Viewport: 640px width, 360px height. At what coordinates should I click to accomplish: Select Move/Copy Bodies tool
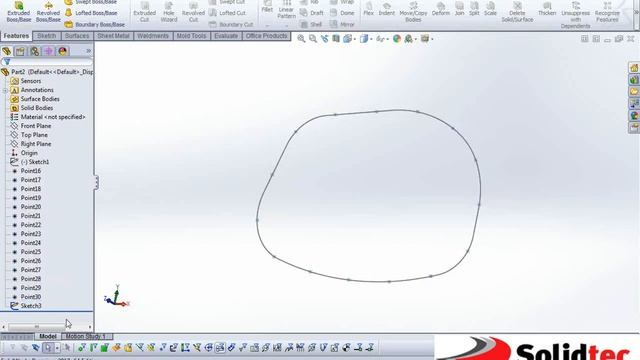coord(413,12)
